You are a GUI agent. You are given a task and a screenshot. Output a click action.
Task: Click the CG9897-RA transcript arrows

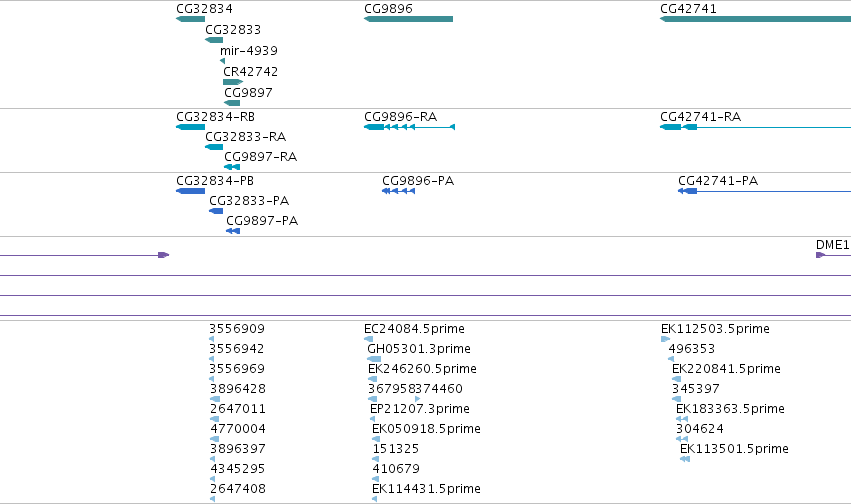[x=232, y=167]
